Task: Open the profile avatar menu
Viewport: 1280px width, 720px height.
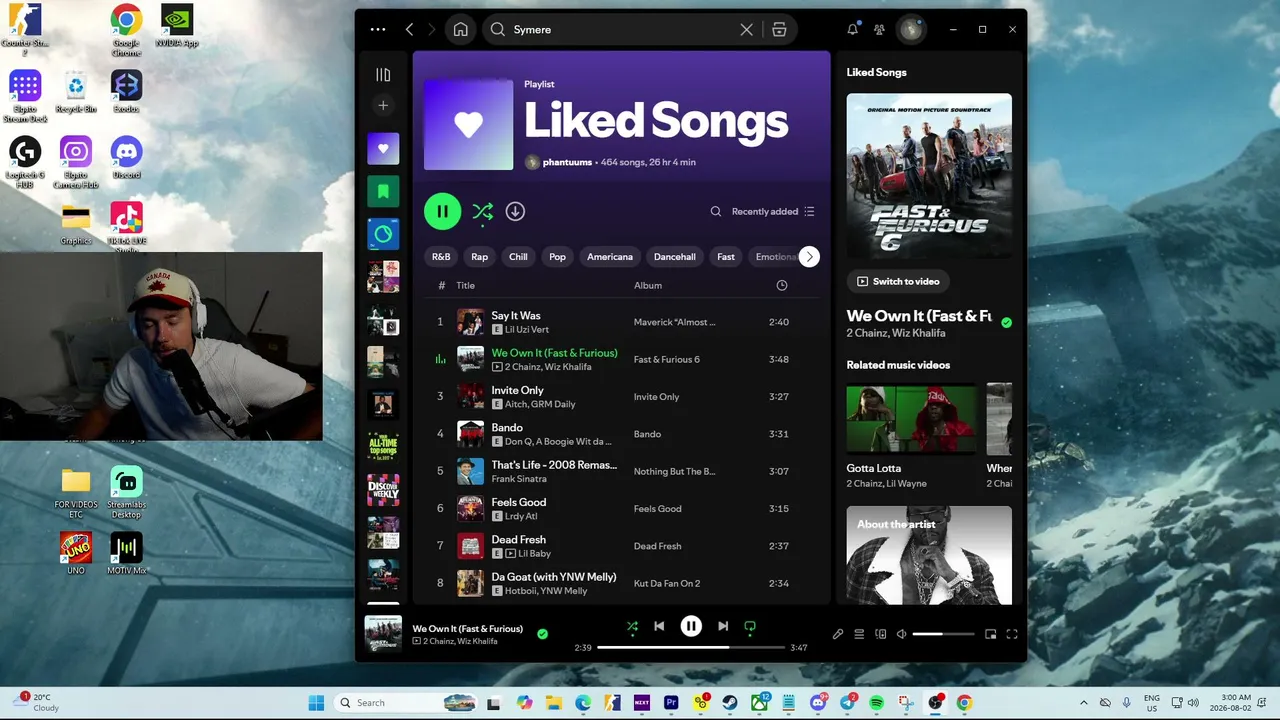Action: click(910, 30)
